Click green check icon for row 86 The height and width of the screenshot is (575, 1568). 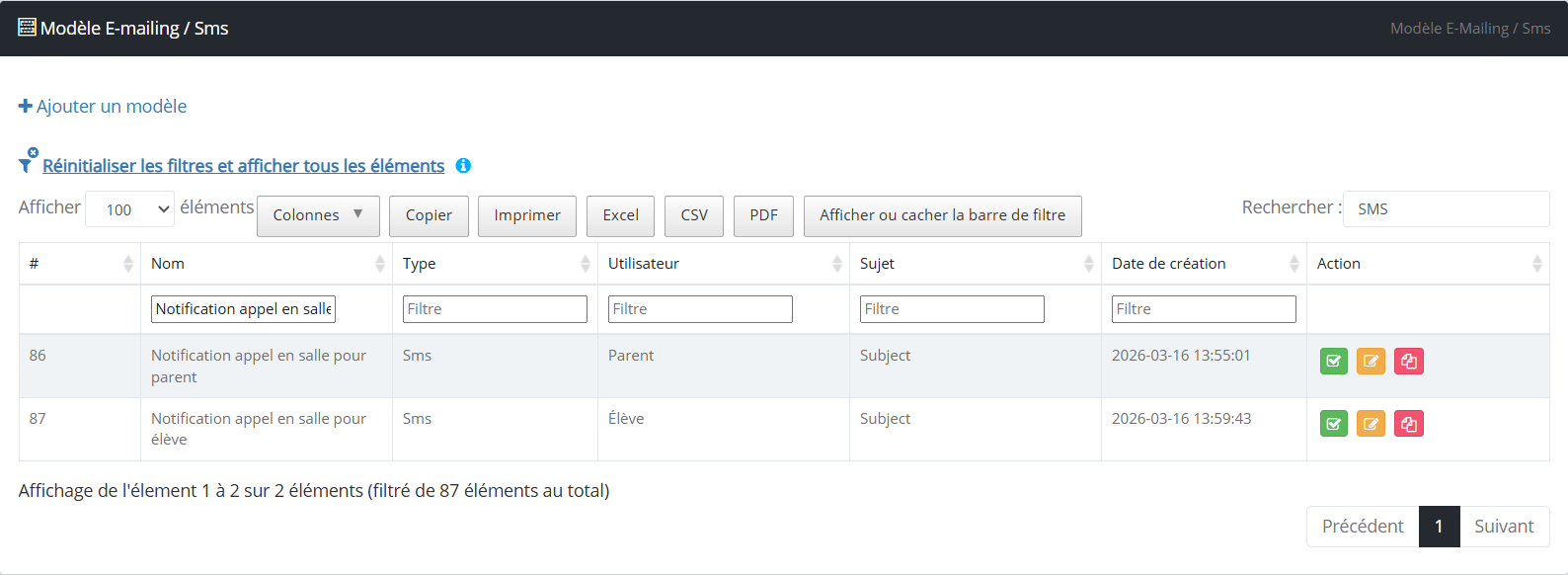pyautogui.click(x=1333, y=362)
